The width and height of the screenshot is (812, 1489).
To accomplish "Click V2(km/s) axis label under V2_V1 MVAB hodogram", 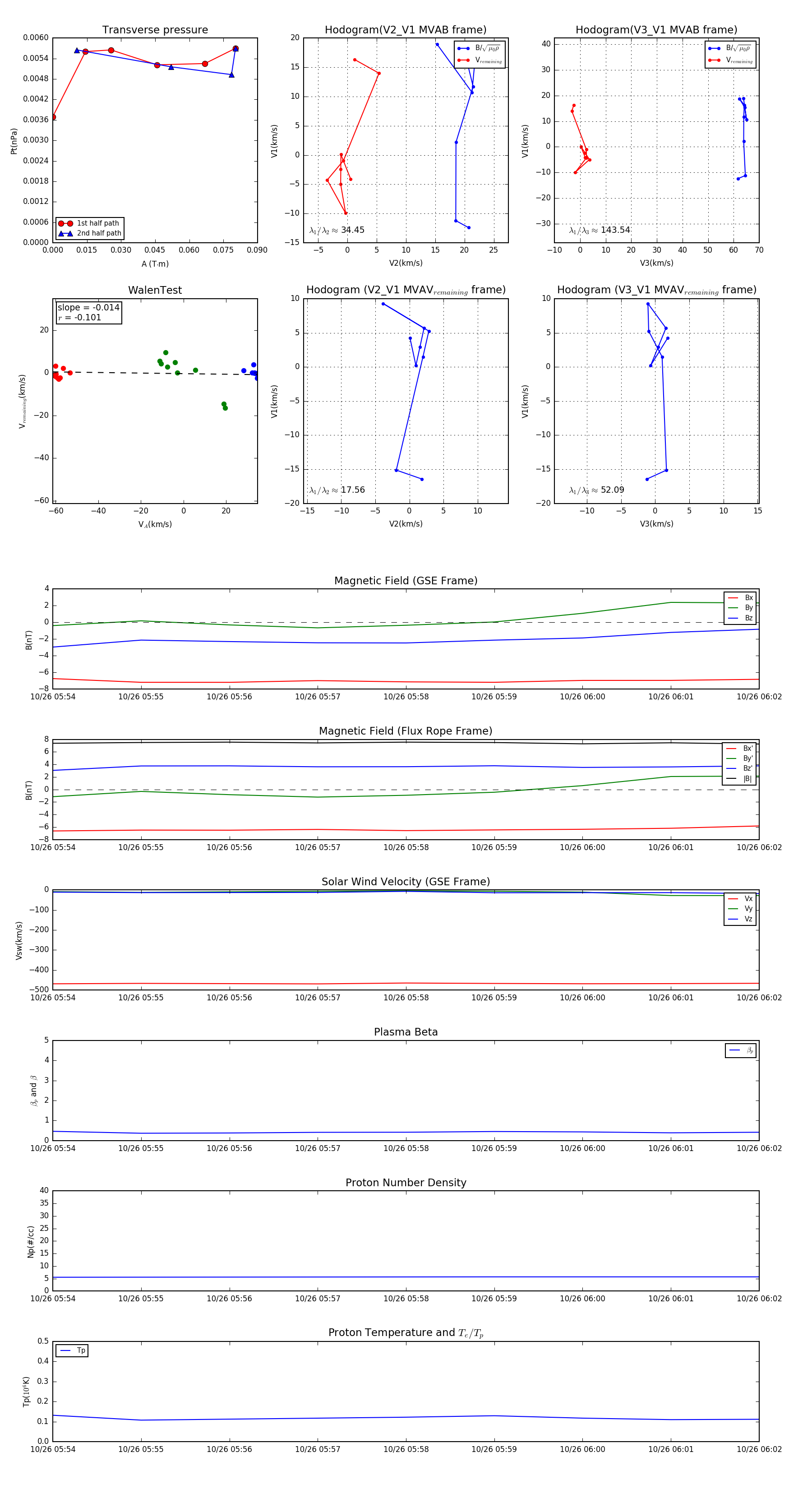I will (x=406, y=263).
